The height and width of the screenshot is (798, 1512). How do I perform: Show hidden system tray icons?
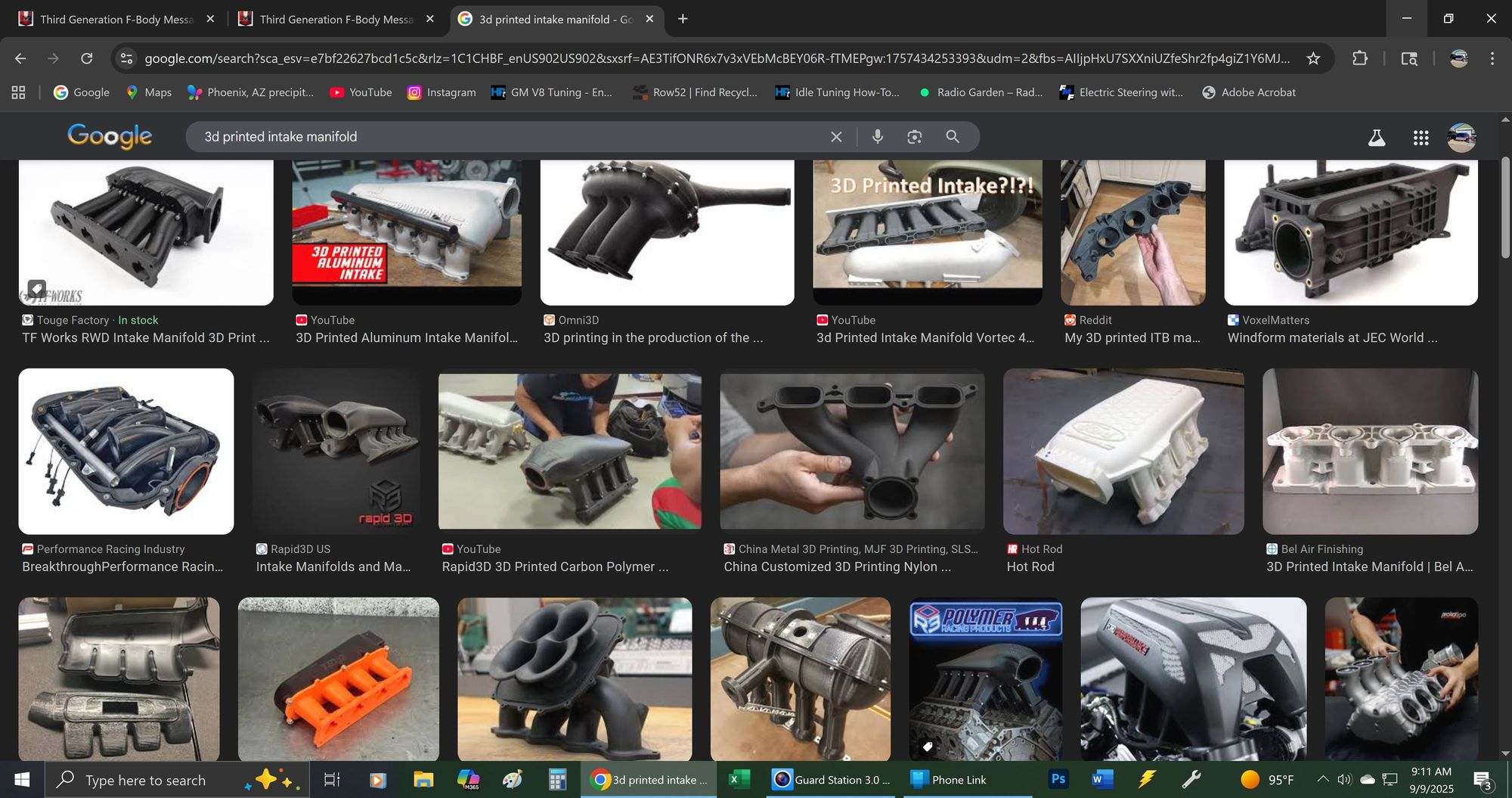pos(1322,779)
